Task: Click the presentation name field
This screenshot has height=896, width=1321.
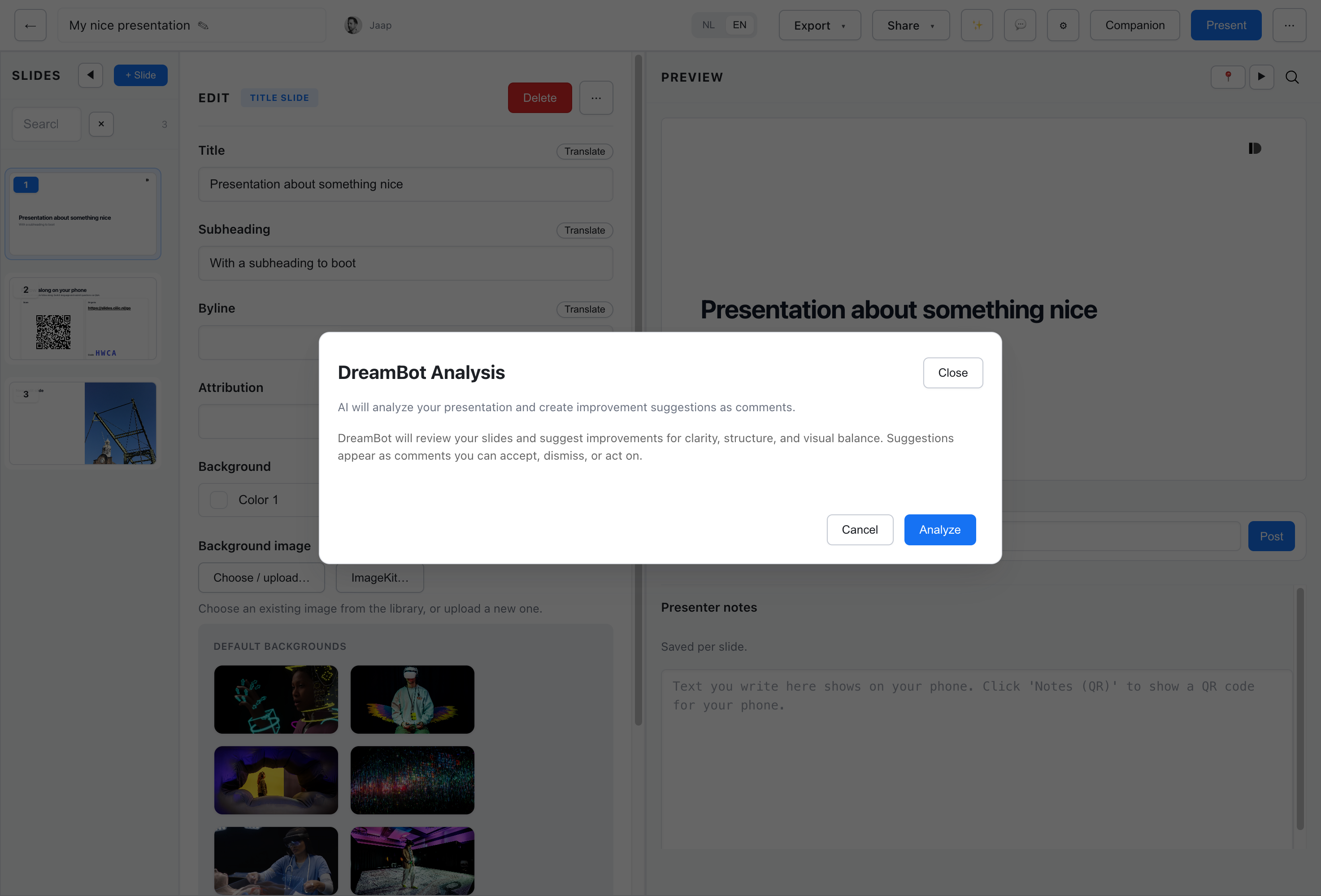Action: click(192, 26)
